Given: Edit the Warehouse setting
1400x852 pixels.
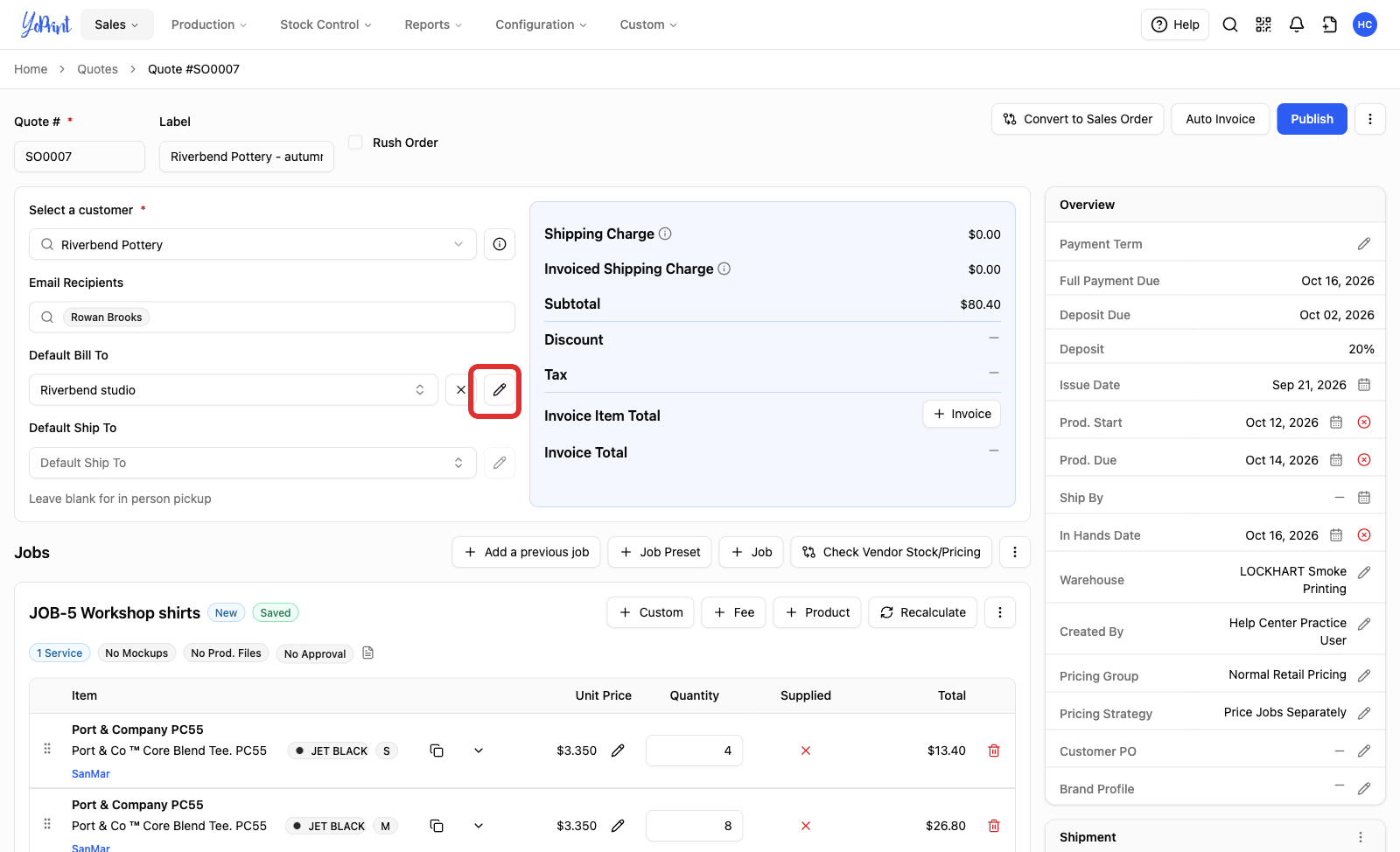Looking at the screenshot, I should [x=1364, y=572].
